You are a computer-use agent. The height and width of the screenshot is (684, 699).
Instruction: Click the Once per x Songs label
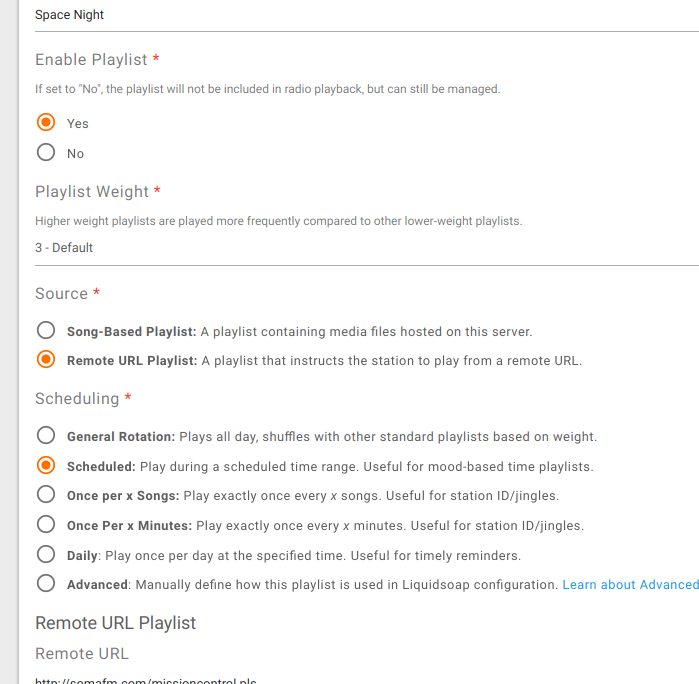pyautogui.click(x=123, y=496)
